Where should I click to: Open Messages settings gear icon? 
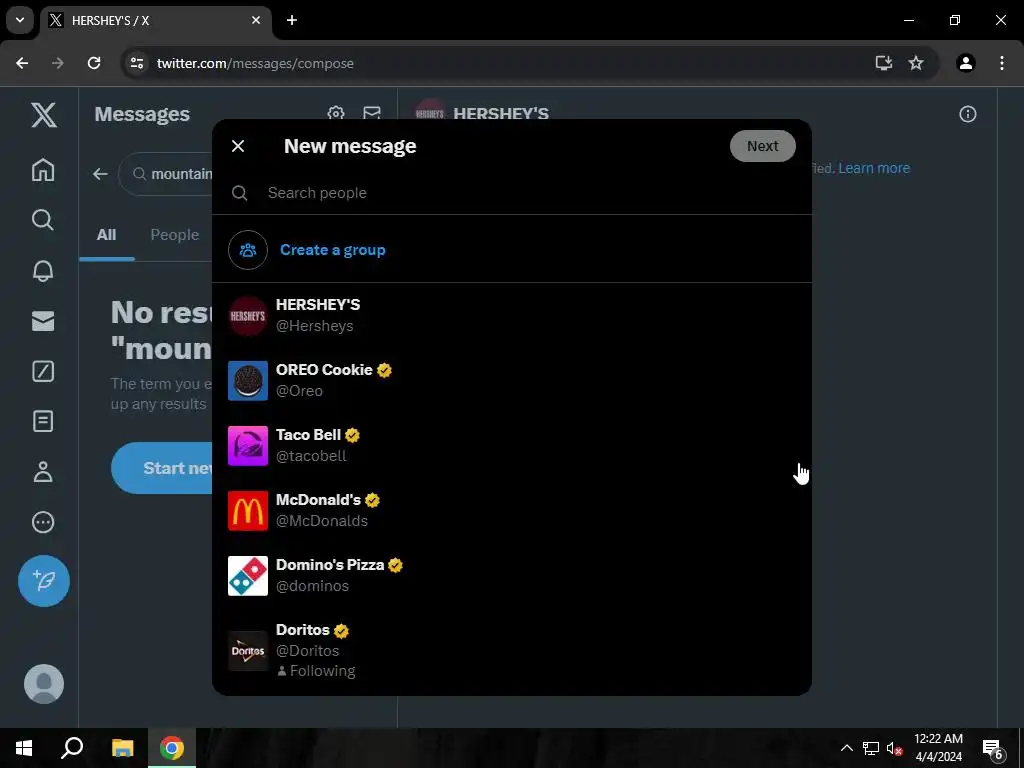coord(336,114)
